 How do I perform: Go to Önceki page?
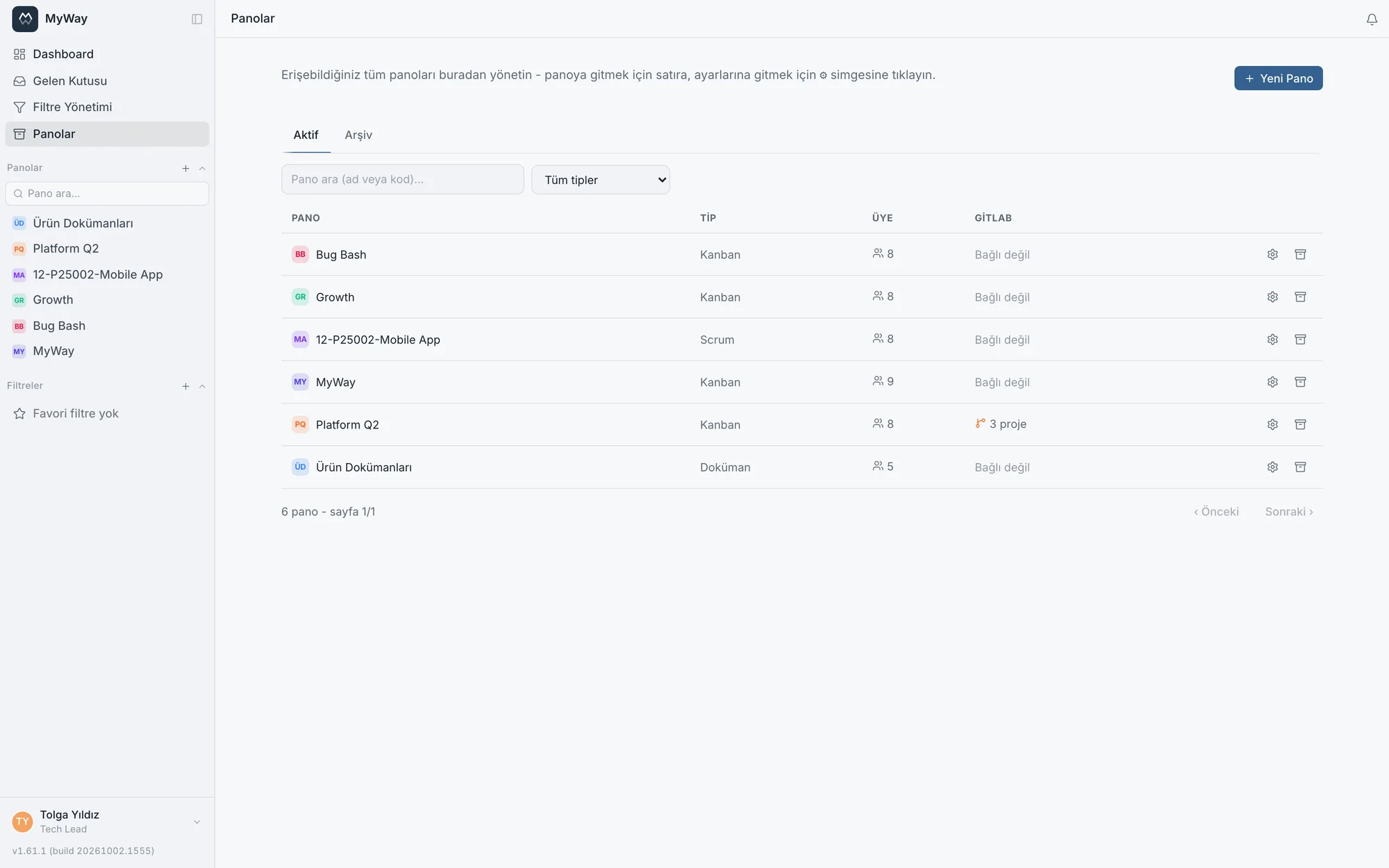pyautogui.click(x=1216, y=512)
